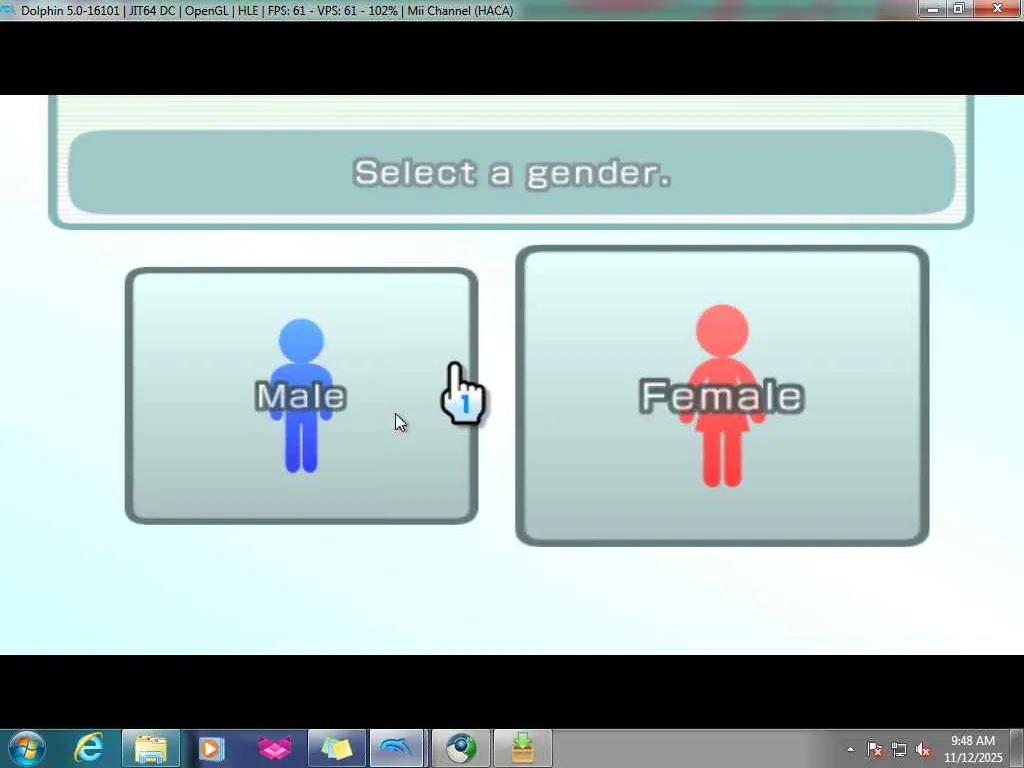Open the Action Center flag icon
The image size is (1024, 768).
click(x=875, y=749)
